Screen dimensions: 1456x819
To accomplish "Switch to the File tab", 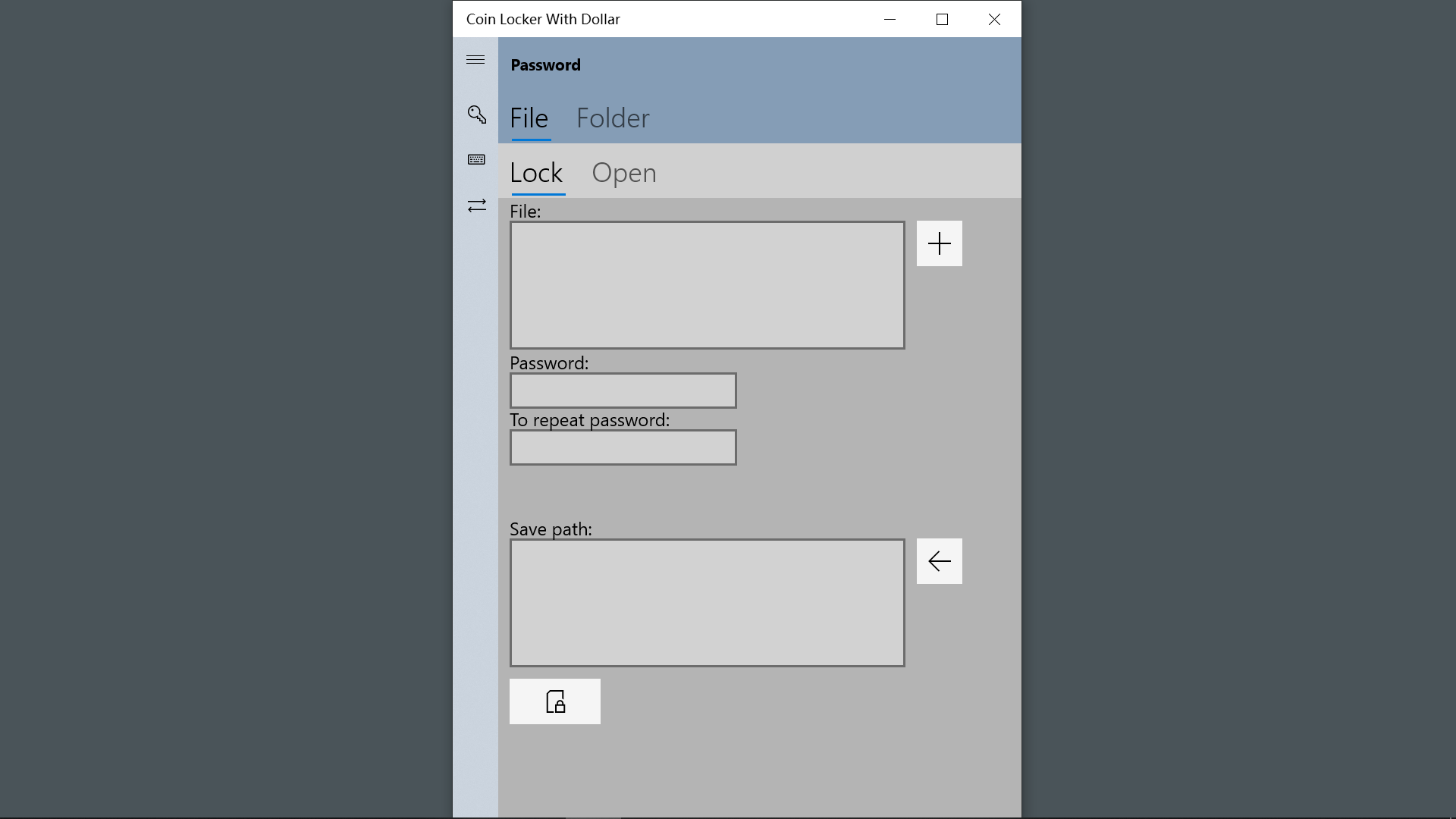I will click(529, 118).
